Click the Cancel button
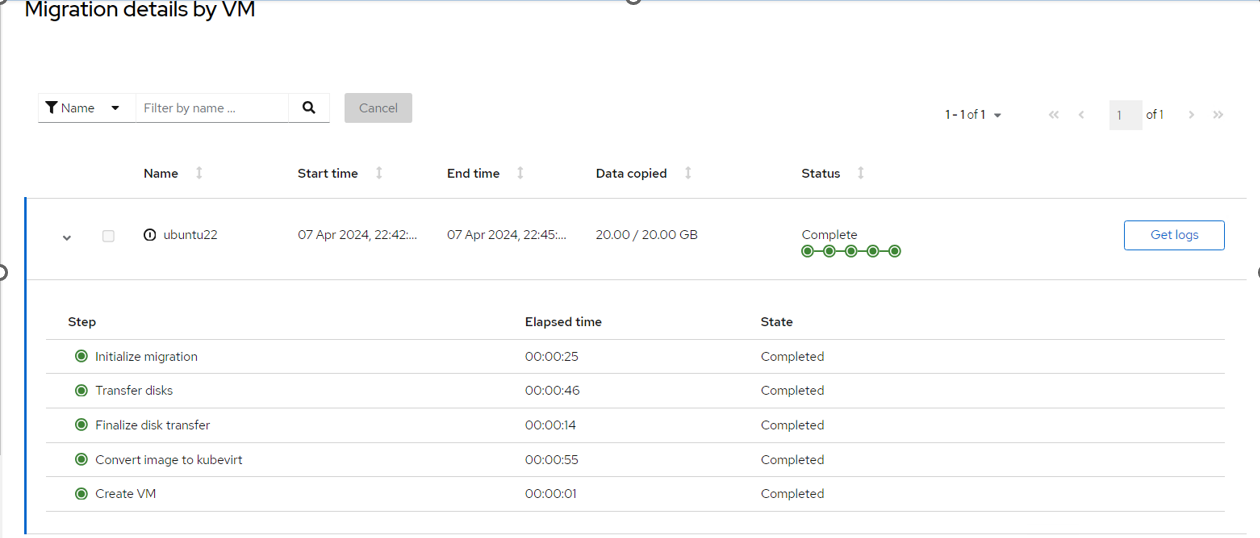This screenshot has height=538, width=1260. (x=378, y=108)
